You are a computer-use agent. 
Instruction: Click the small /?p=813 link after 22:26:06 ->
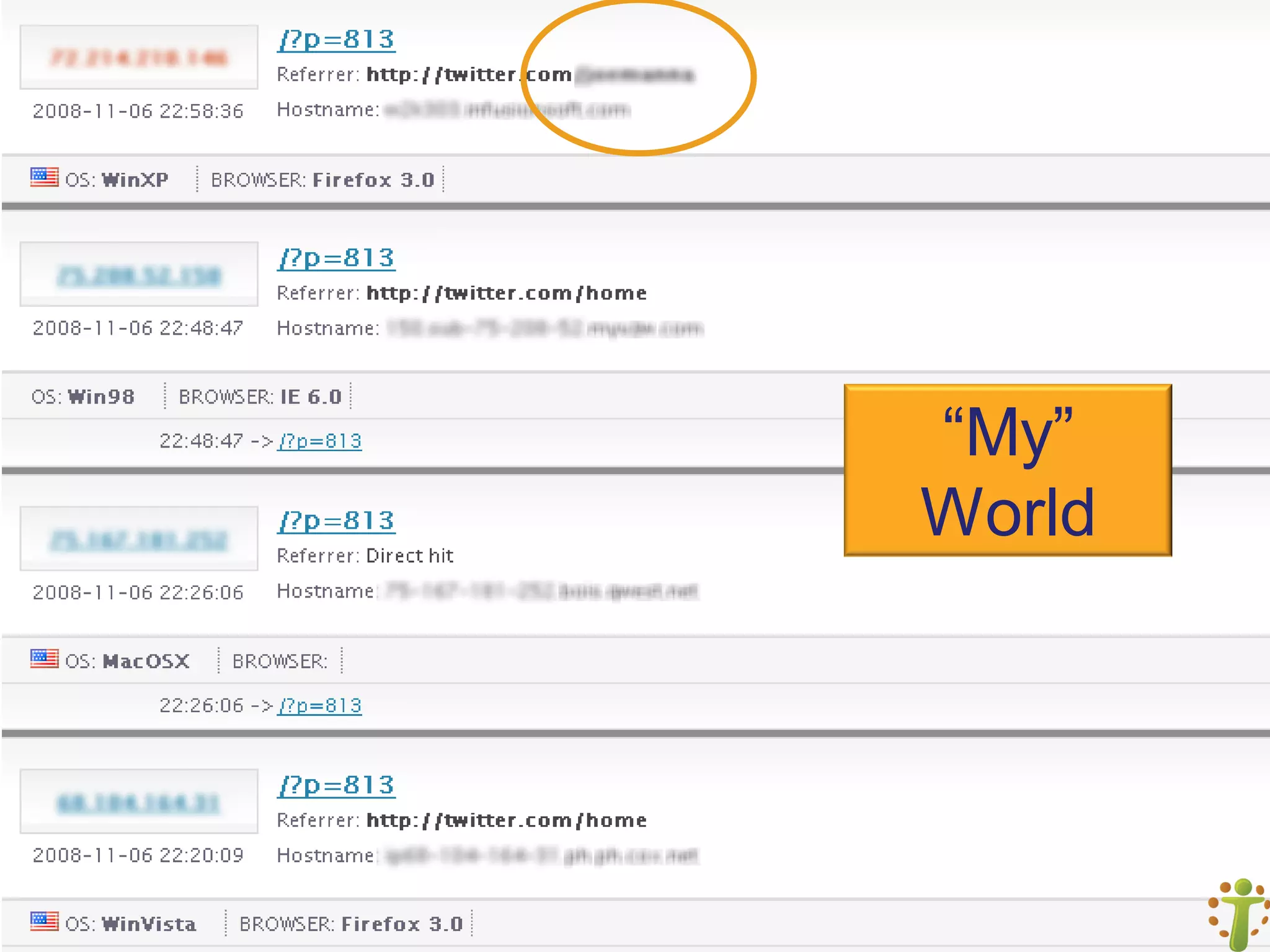(320, 705)
